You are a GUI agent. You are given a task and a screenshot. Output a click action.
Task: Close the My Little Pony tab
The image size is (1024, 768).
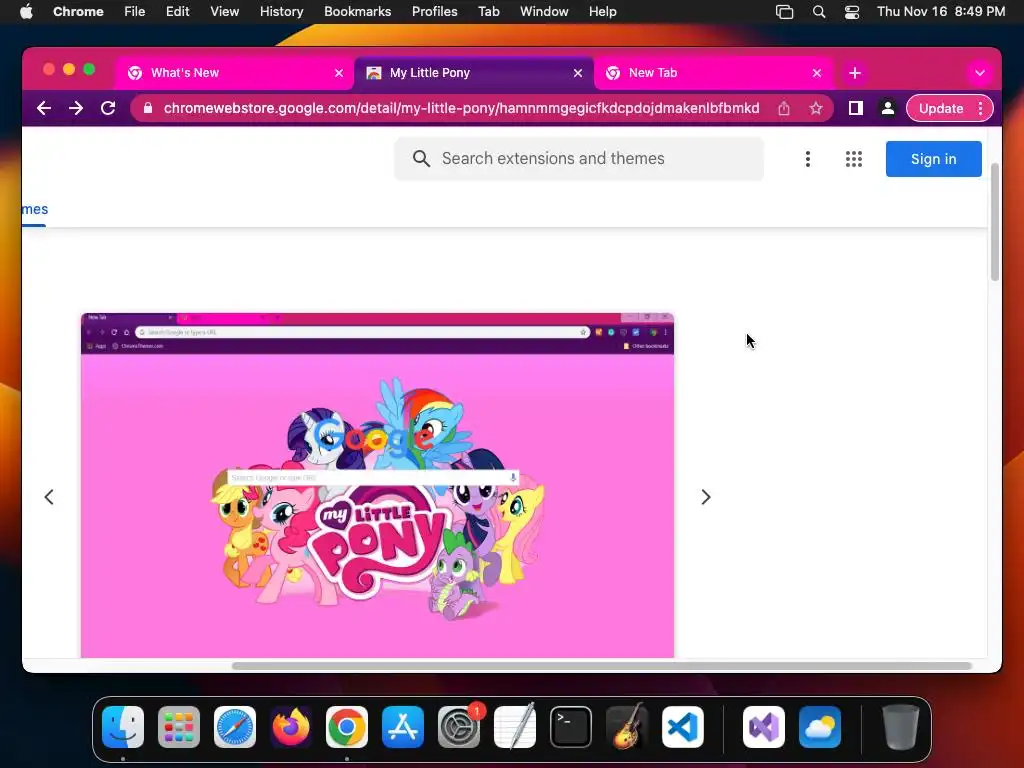pyautogui.click(x=578, y=73)
